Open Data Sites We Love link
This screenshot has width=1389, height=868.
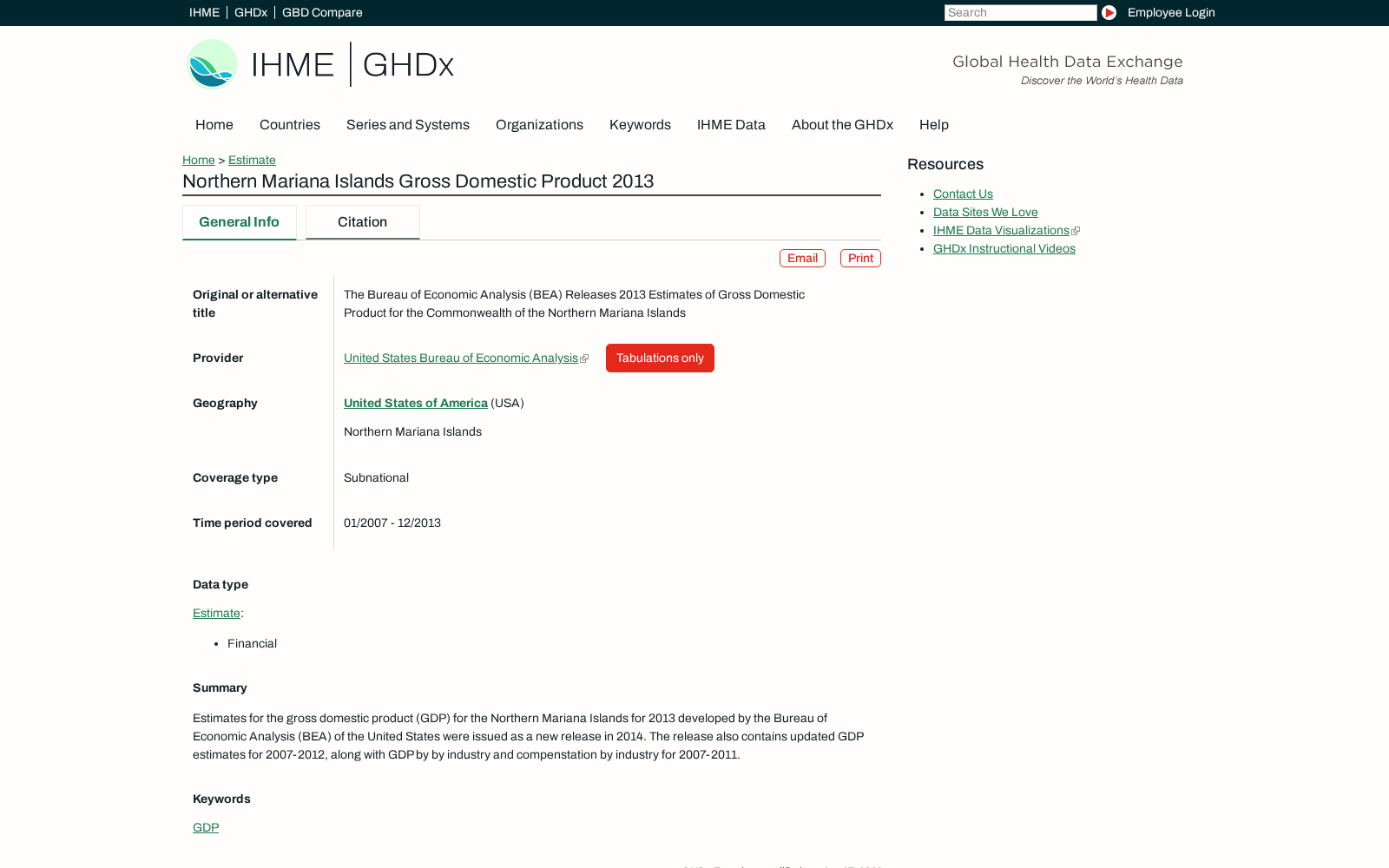click(x=985, y=212)
